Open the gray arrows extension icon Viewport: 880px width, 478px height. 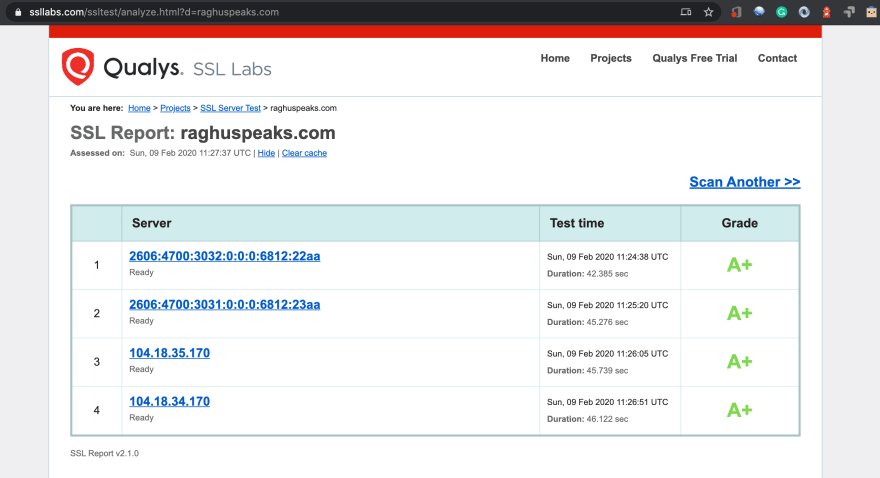pyautogui.click(x=849, y=12)
